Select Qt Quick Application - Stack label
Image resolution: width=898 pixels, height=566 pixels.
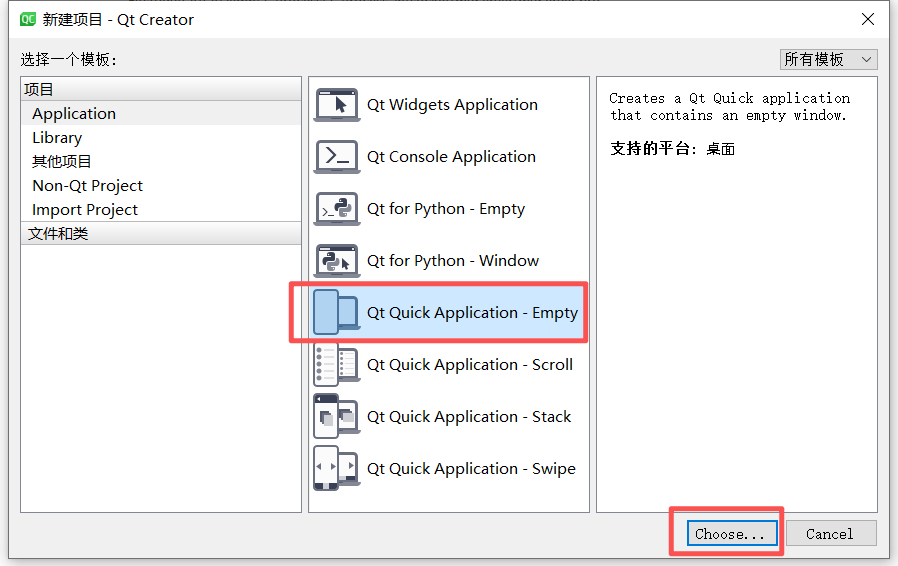[x=469, y=416]
